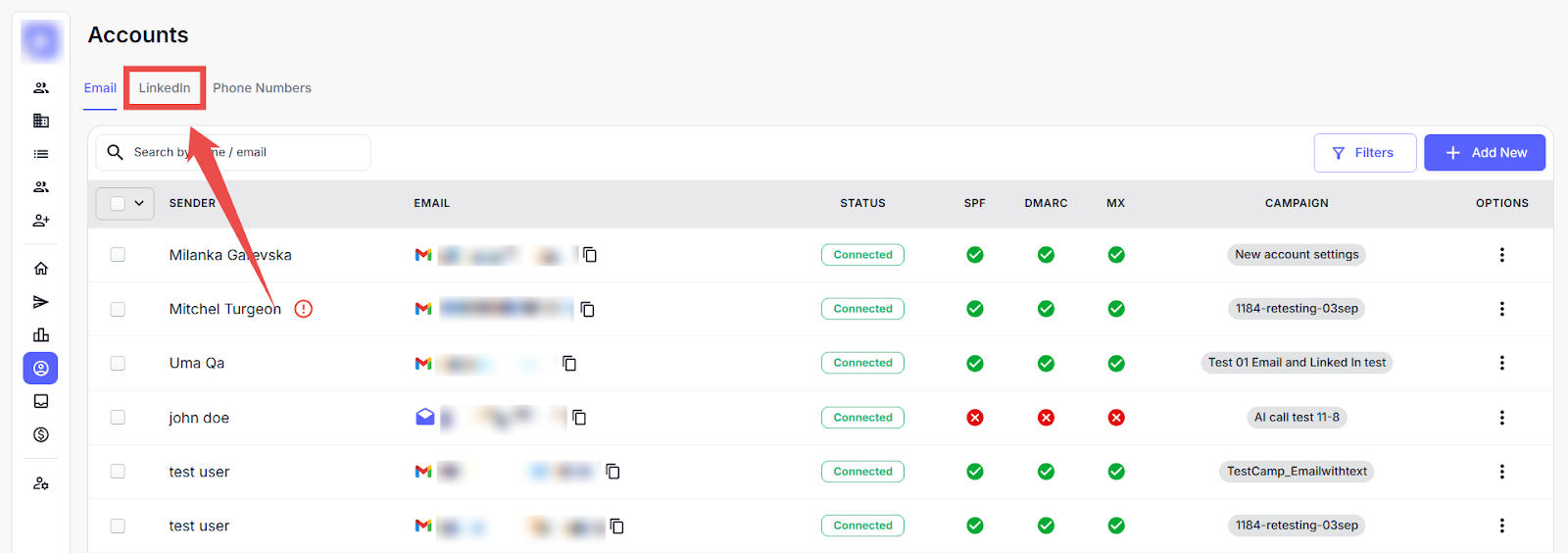Open options menu for Milanka's account
The image size is (1568, 553).
(x=1501, y=255)
